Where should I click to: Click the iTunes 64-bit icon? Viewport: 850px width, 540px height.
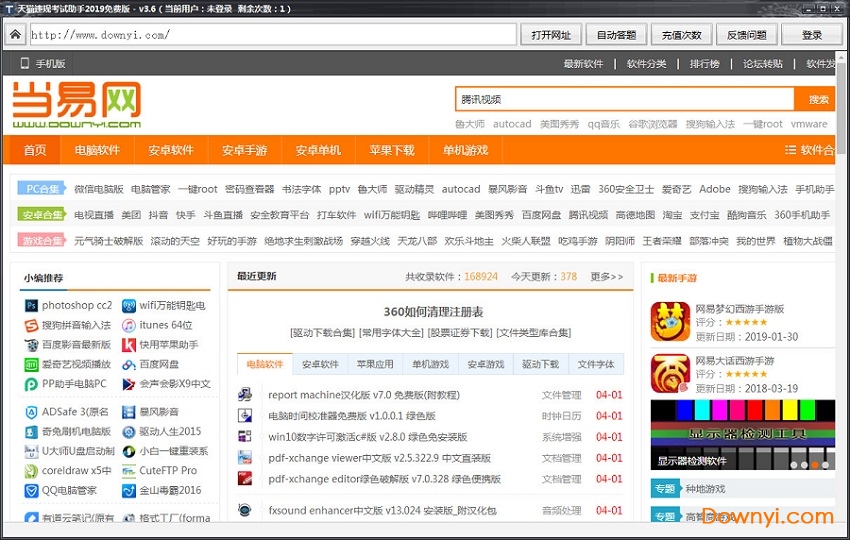pos(129,325)
